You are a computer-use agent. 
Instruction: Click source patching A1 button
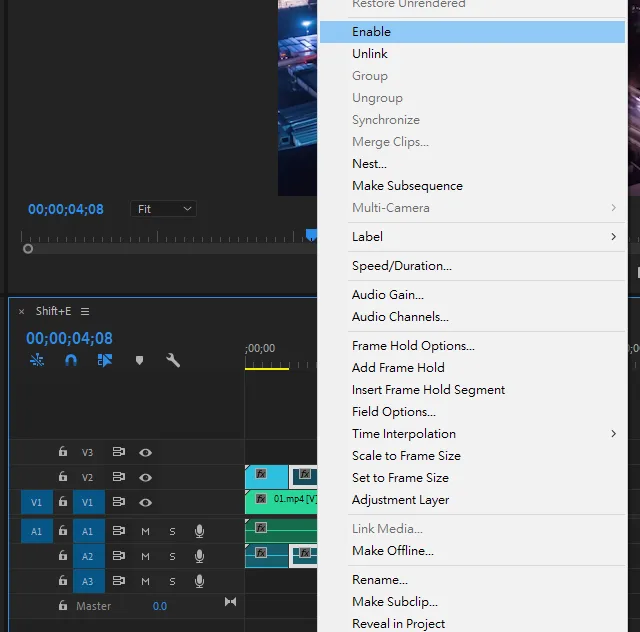pos(37,531)
